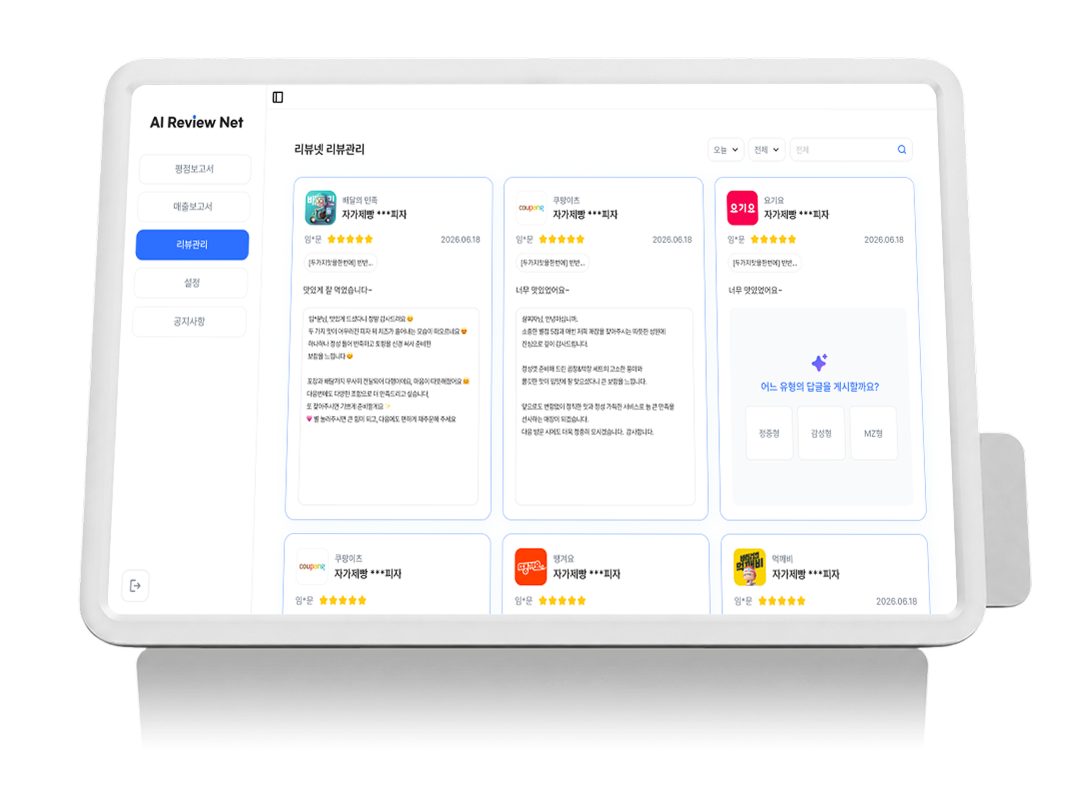Click the 요기요 red app icon
Image resolution: width=1080 pixels, height=798 pixels.
742,208
